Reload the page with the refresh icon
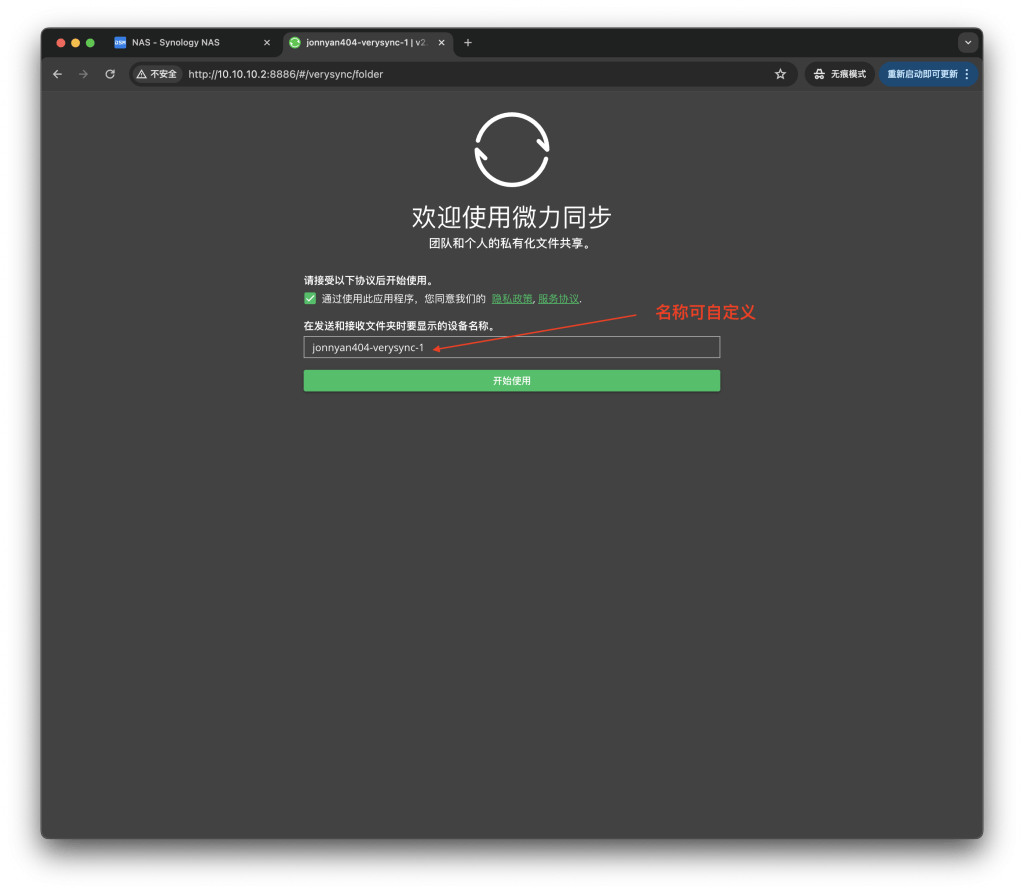 110,74
